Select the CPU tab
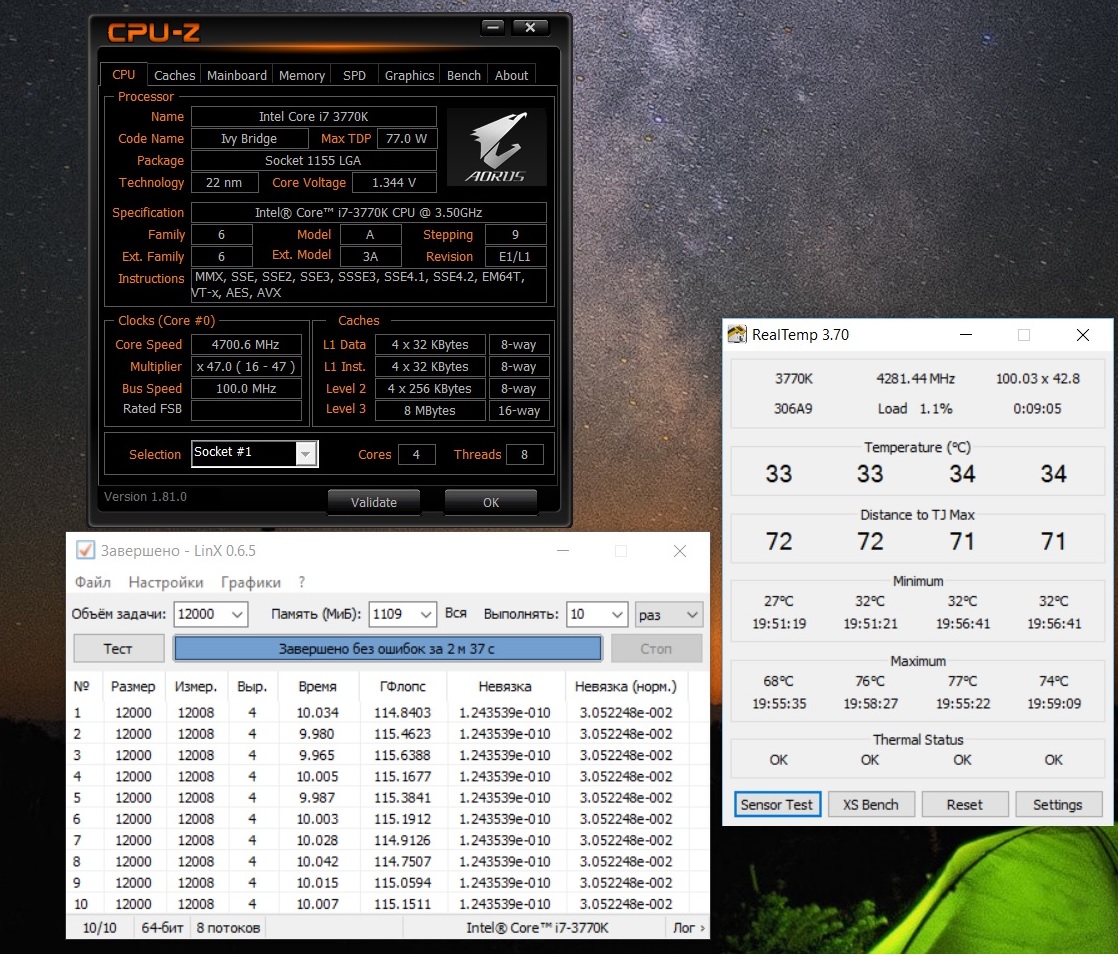The height and width of the screenshot is (957, 1118). [123, 75]
